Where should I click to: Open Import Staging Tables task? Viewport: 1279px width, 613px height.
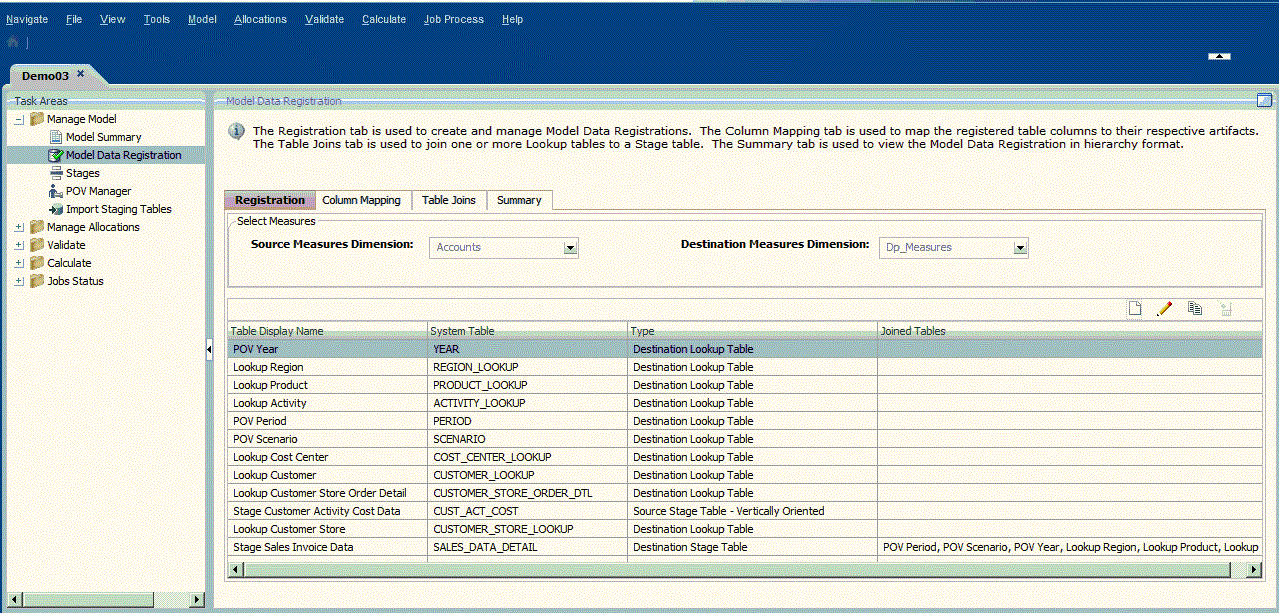[119, 209]
